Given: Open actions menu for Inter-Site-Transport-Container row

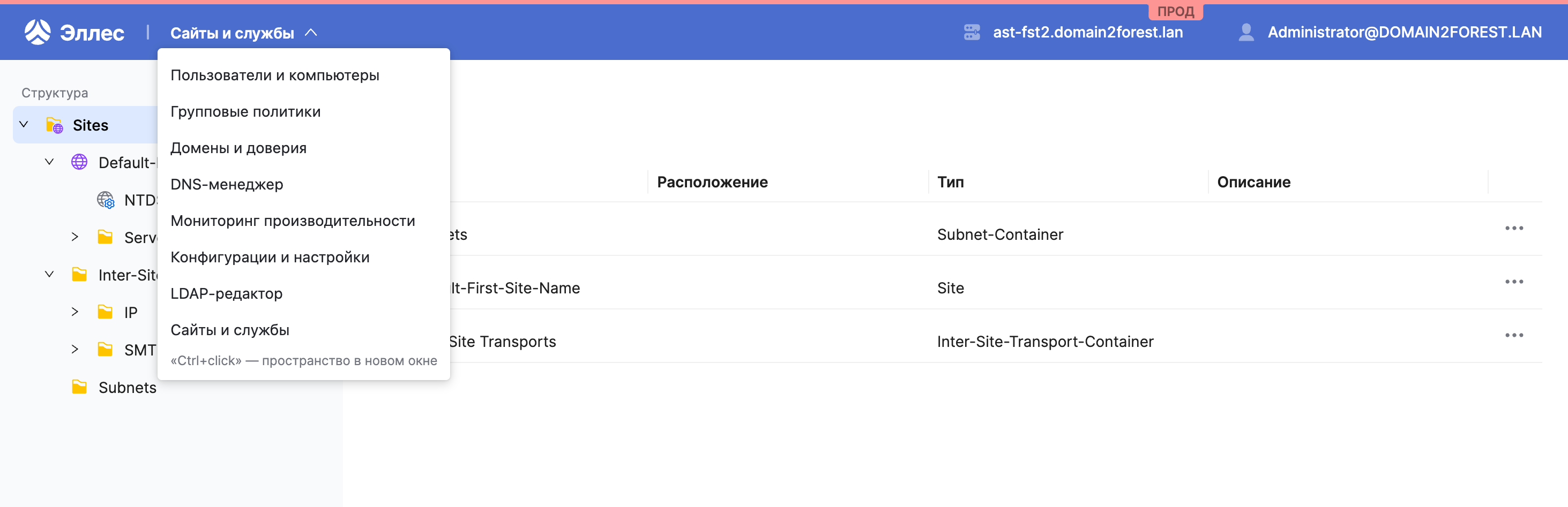Looking at the screenshot, I should (x=1514, y=336).
